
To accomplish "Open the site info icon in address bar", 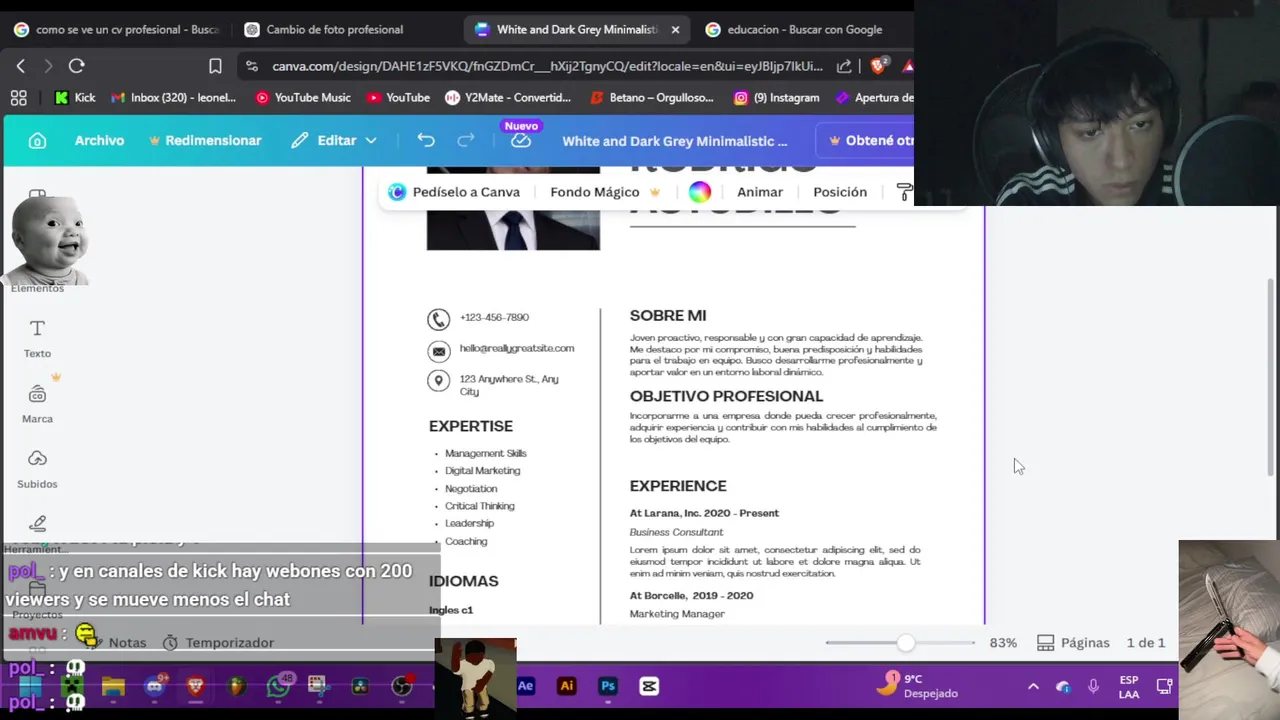I will pos(251,66).
